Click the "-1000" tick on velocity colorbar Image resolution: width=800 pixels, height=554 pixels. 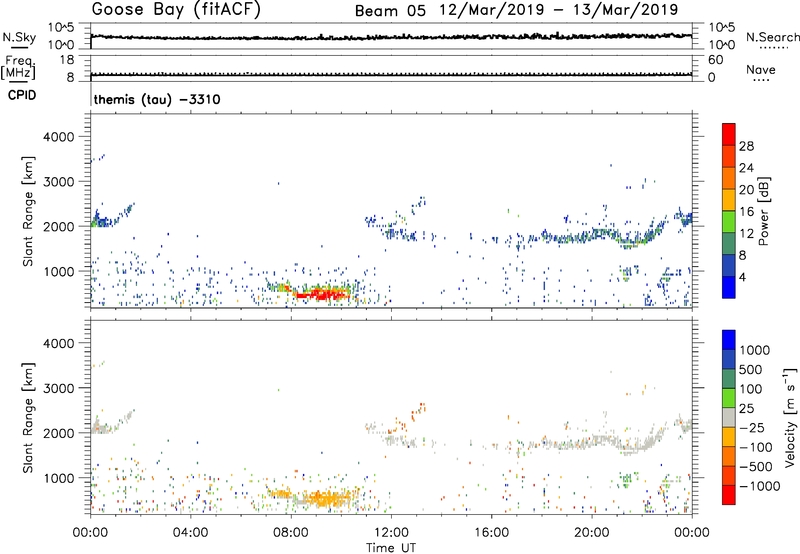[x=759, y=486]
